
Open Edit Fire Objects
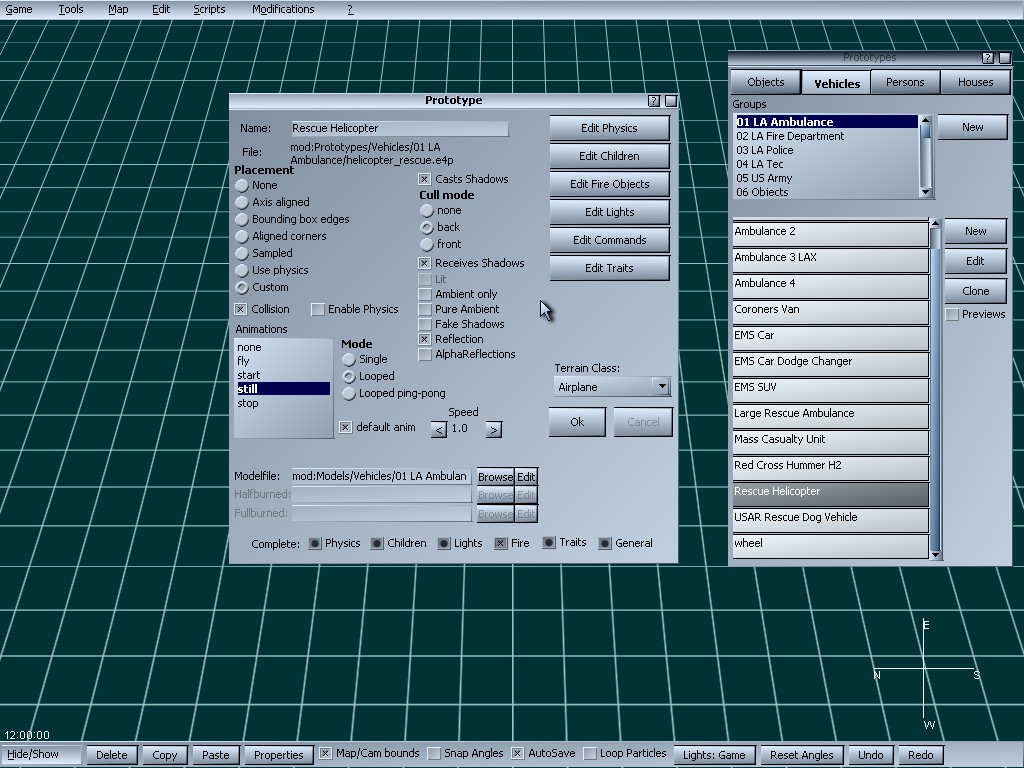[609, 184]
